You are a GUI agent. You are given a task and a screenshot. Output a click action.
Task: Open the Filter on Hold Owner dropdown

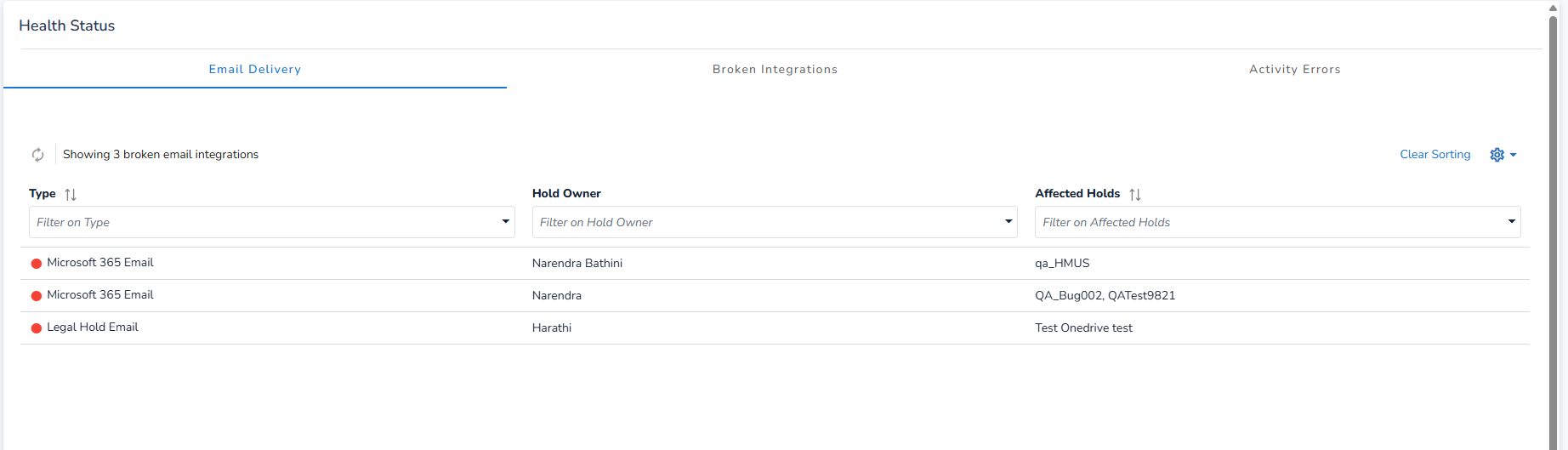(x=1008, y=222)
